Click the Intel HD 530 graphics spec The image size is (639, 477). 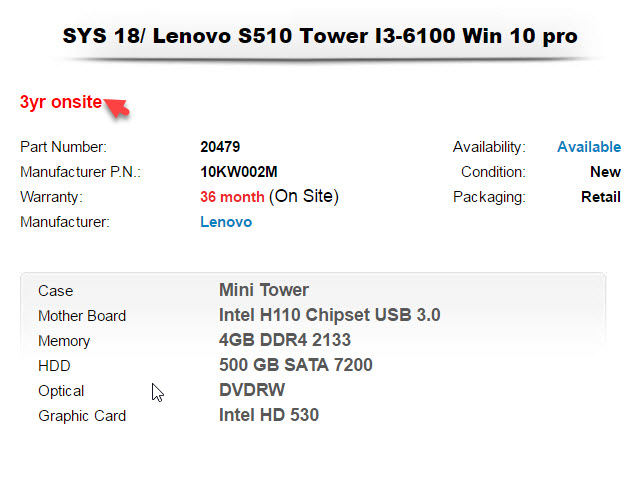(x=268, y=415)
